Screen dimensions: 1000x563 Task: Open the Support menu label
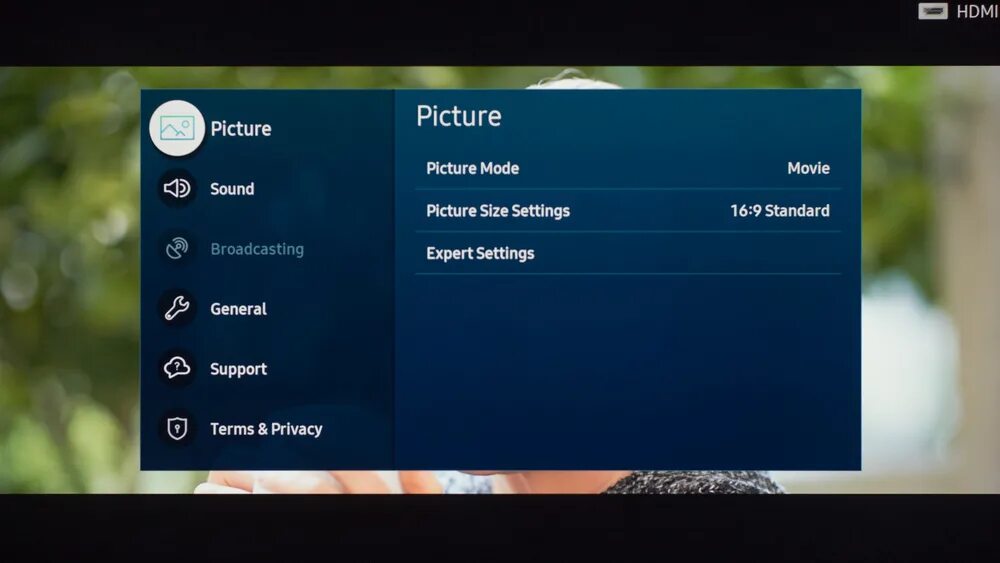pyautogui.click(x=239, y=369)
